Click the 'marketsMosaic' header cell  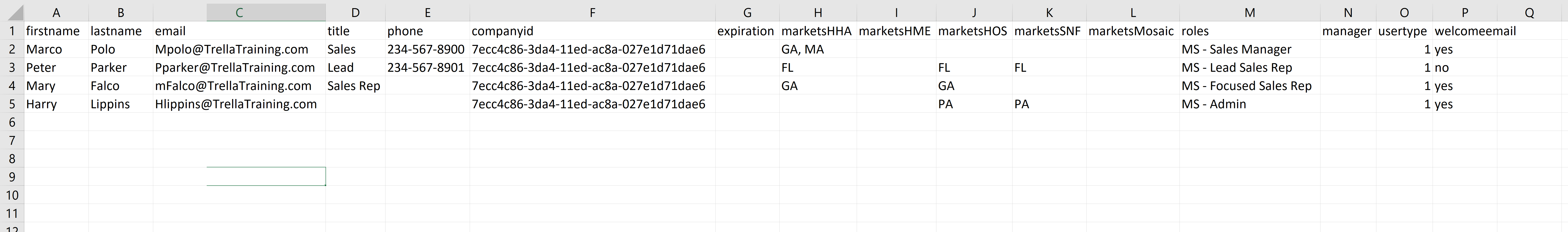[x=1133, y=31]
